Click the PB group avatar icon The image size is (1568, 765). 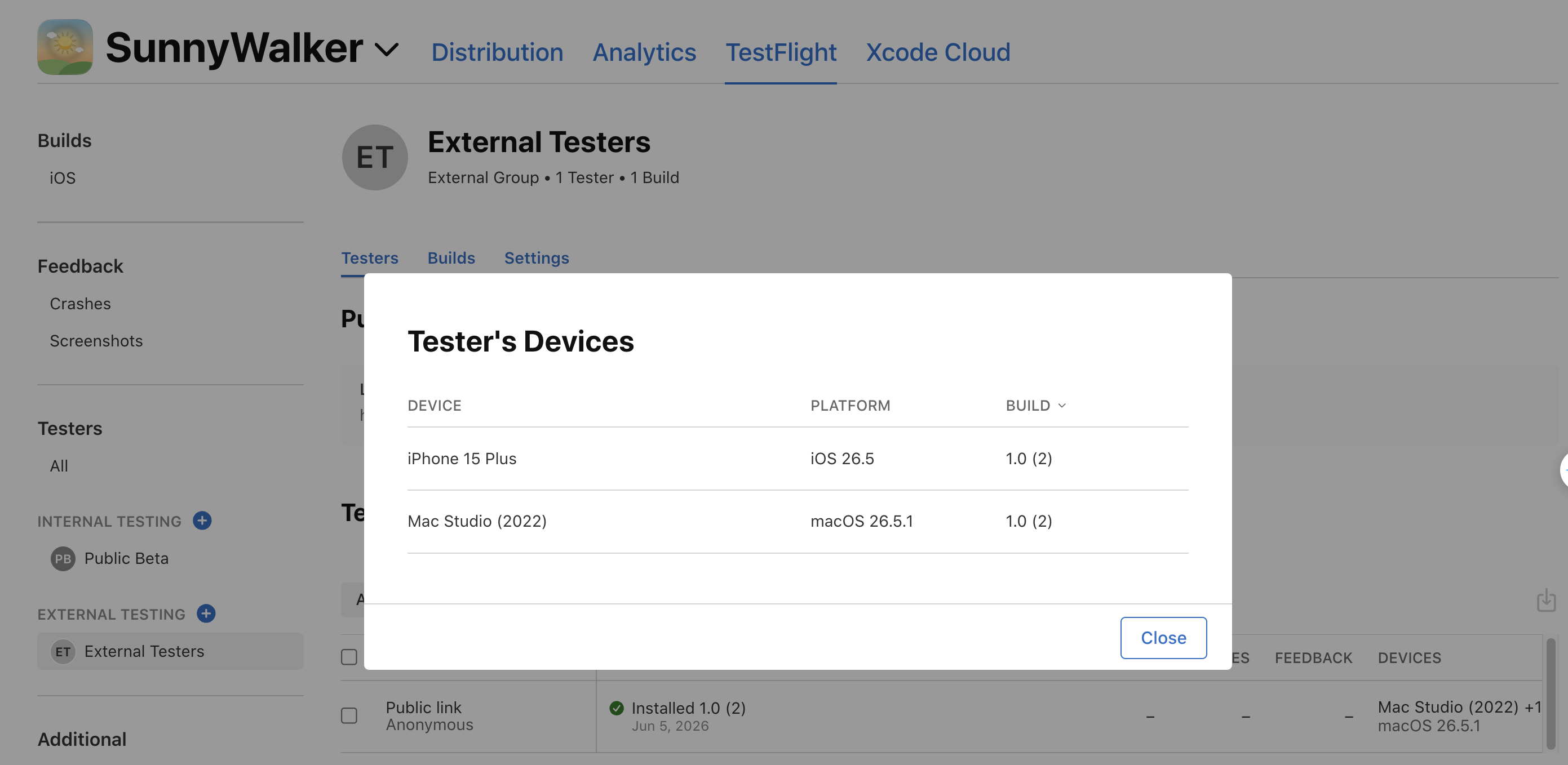click(63, 558)
